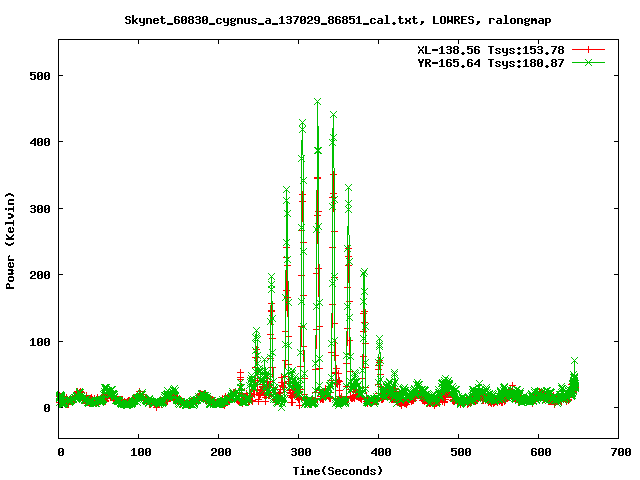
Task: Click the green YR legend line sample
Action: pos(588,62)
